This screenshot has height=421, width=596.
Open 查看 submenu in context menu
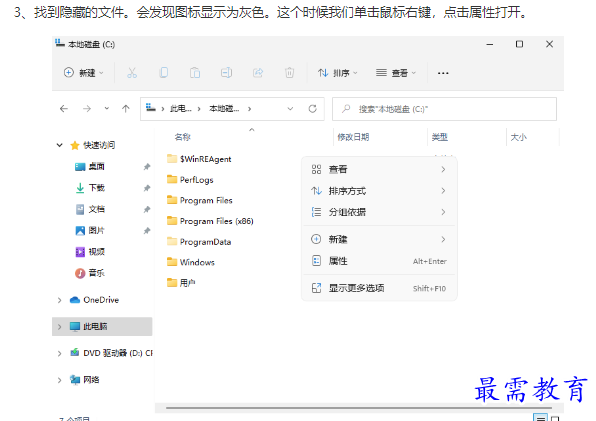click(x=379, y=169)
